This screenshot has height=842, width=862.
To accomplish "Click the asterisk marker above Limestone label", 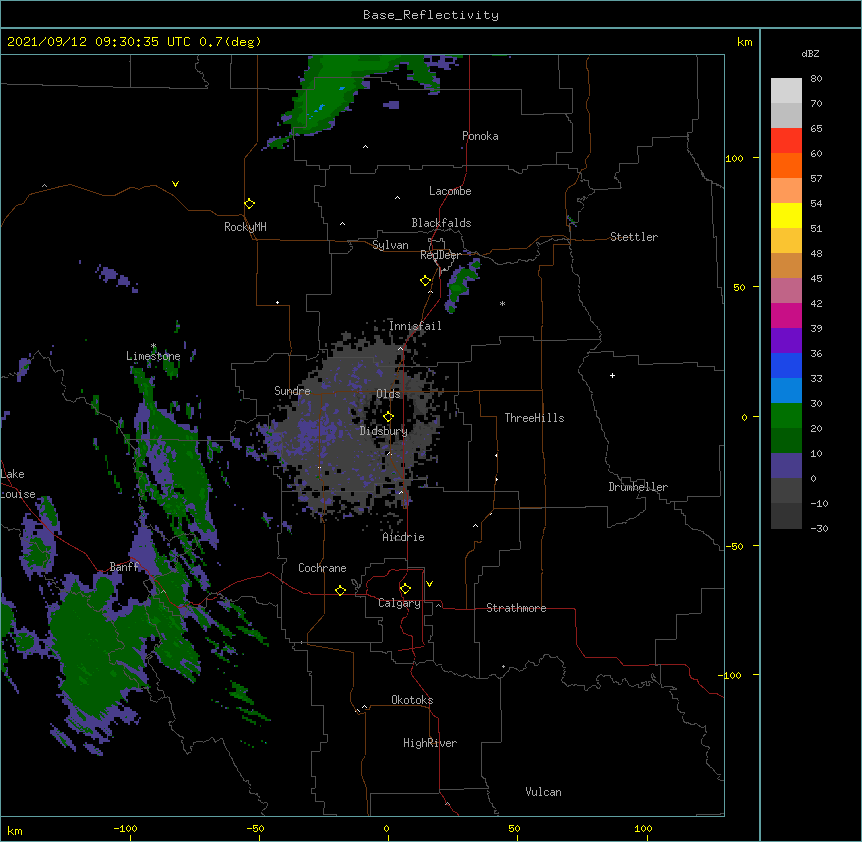I will click(x=153, y=346).
